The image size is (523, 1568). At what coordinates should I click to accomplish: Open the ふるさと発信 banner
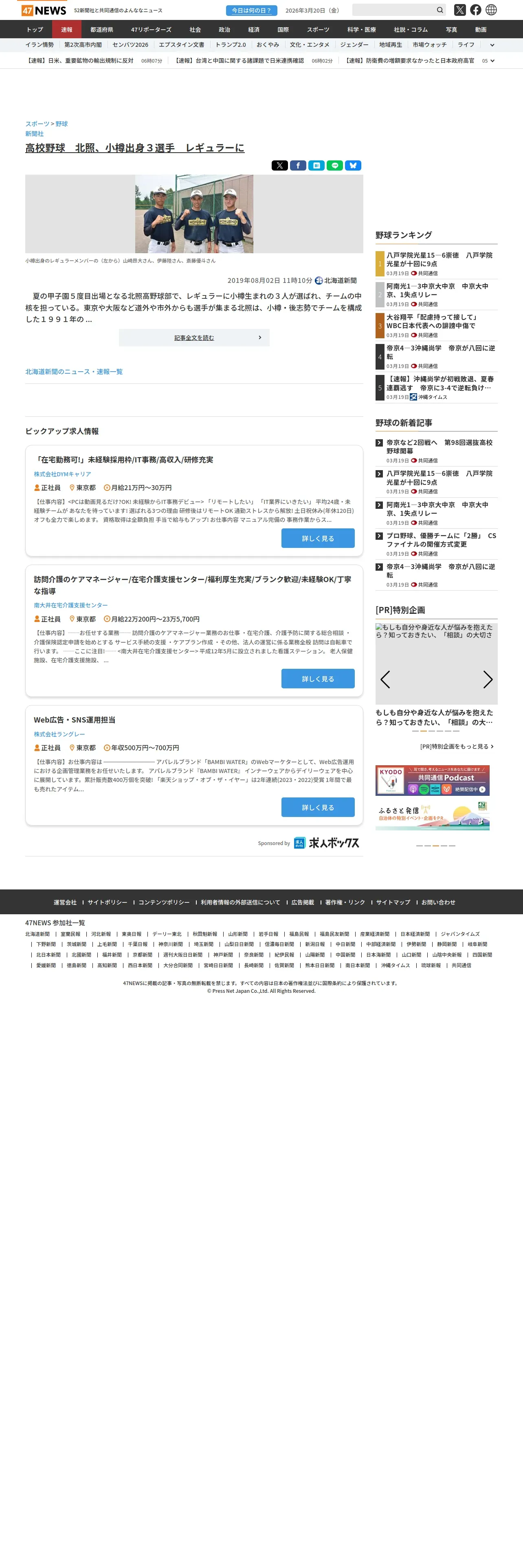[432, 815]
